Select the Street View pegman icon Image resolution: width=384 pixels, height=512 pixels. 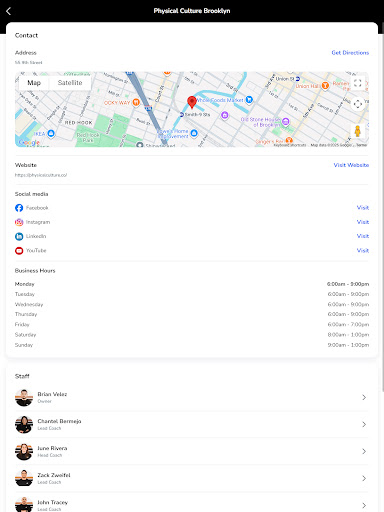click(x=358, y=131)
